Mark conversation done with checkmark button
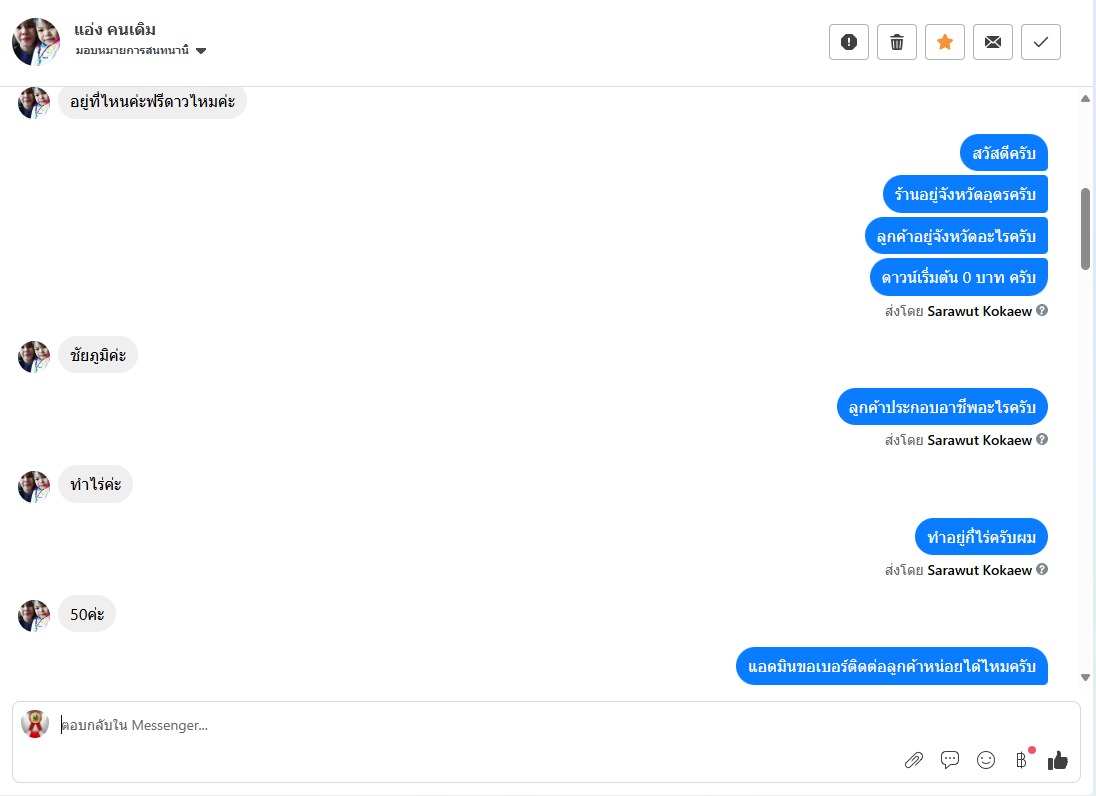The image size is (1096, 796). point(1041,42)
